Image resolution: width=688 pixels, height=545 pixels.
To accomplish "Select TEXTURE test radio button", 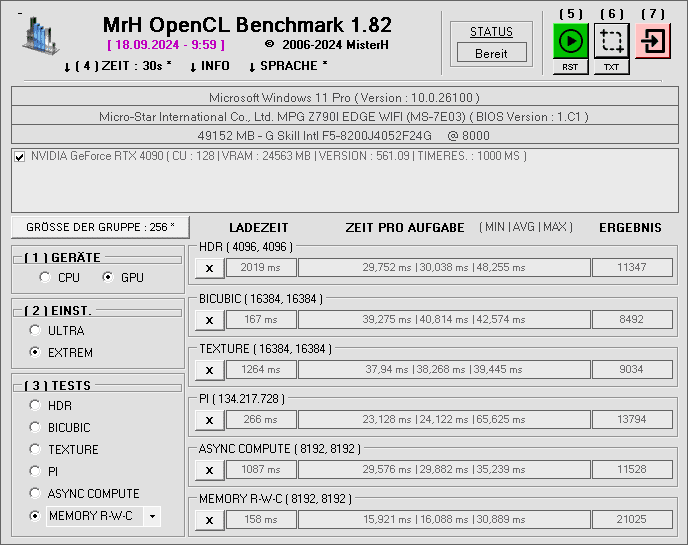I will (x=35, y=449).
